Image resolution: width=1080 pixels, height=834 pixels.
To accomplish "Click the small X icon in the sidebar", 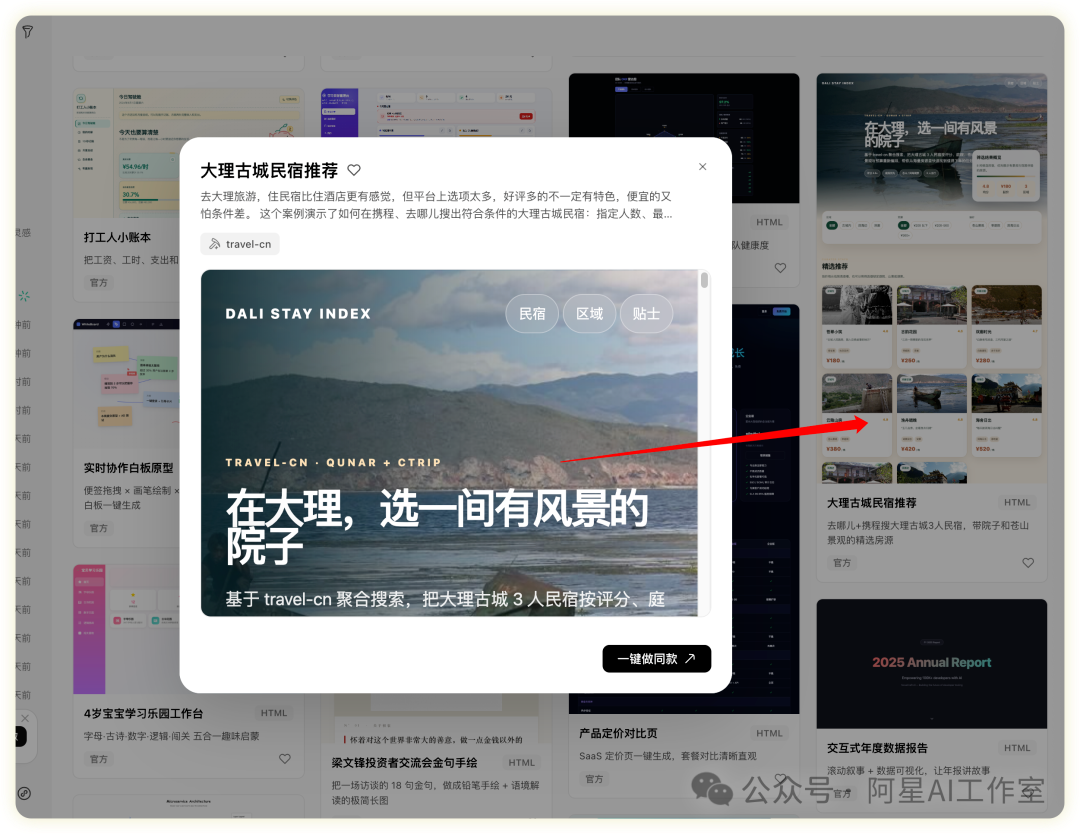I will point(25,718).
